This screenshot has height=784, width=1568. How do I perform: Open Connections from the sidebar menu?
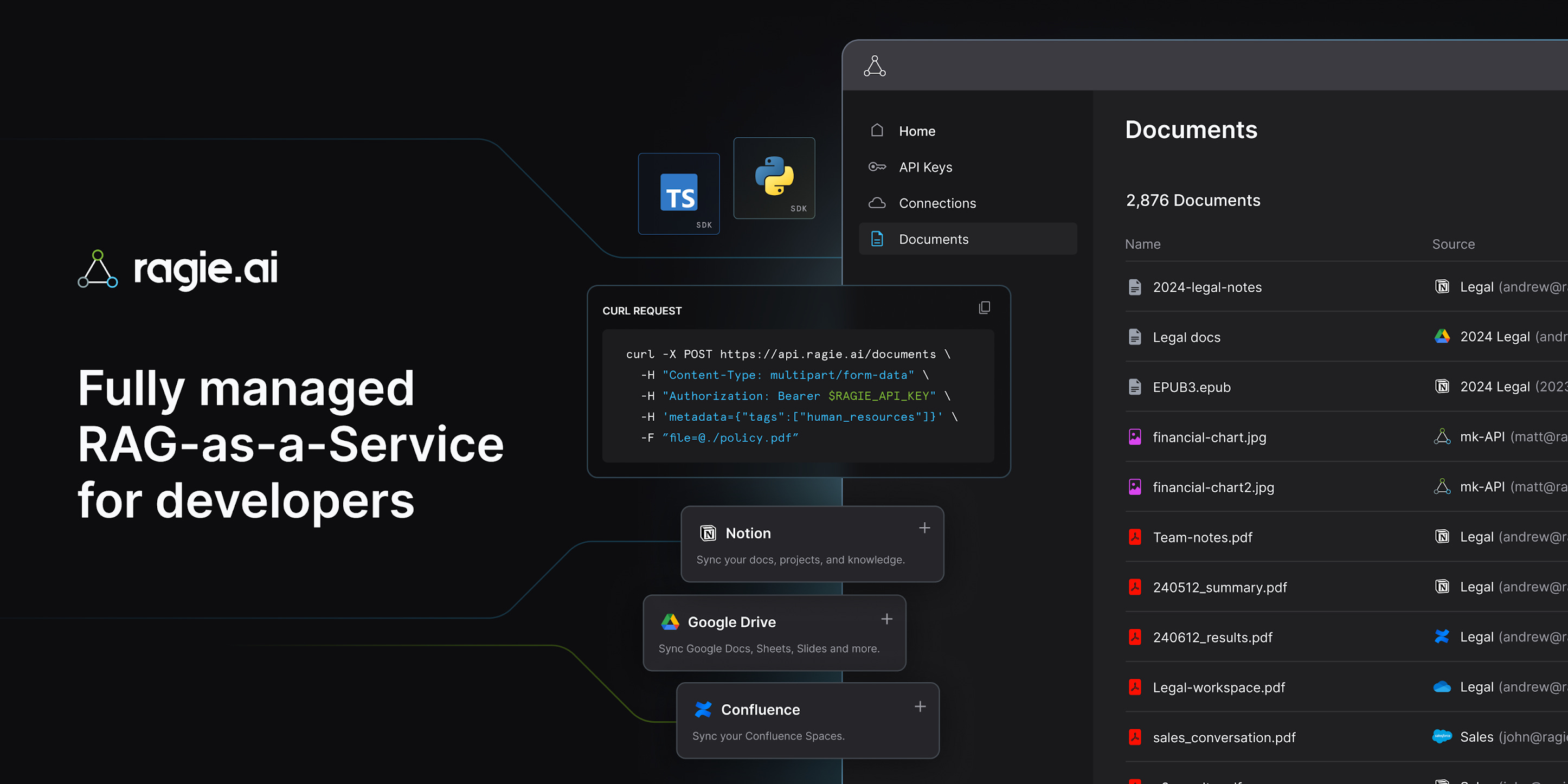click(x=937, y=203)
